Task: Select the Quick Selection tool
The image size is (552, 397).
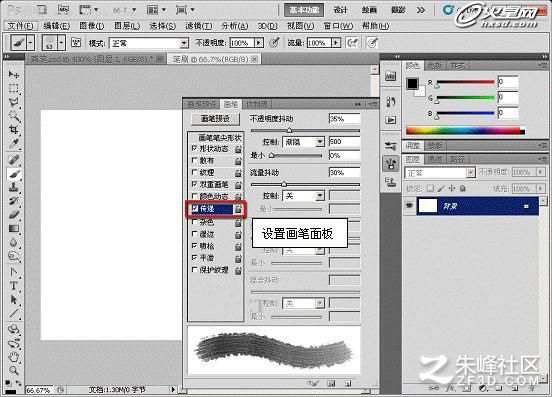Action: tap(13, 116)
